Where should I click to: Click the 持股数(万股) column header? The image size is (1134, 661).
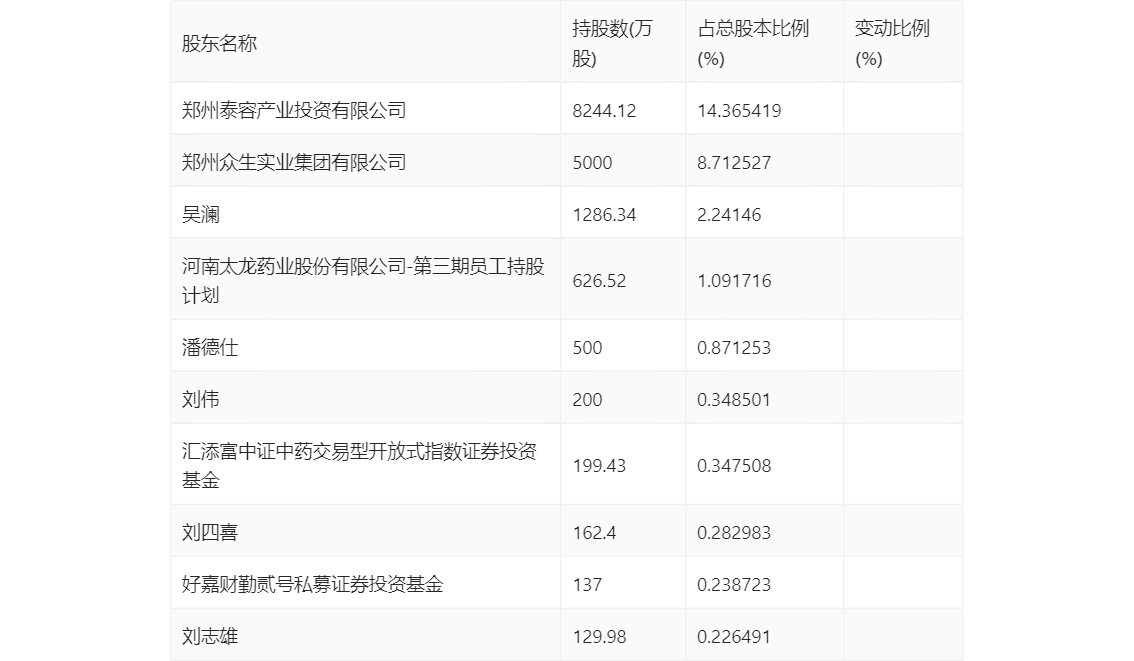pos(613,43)
